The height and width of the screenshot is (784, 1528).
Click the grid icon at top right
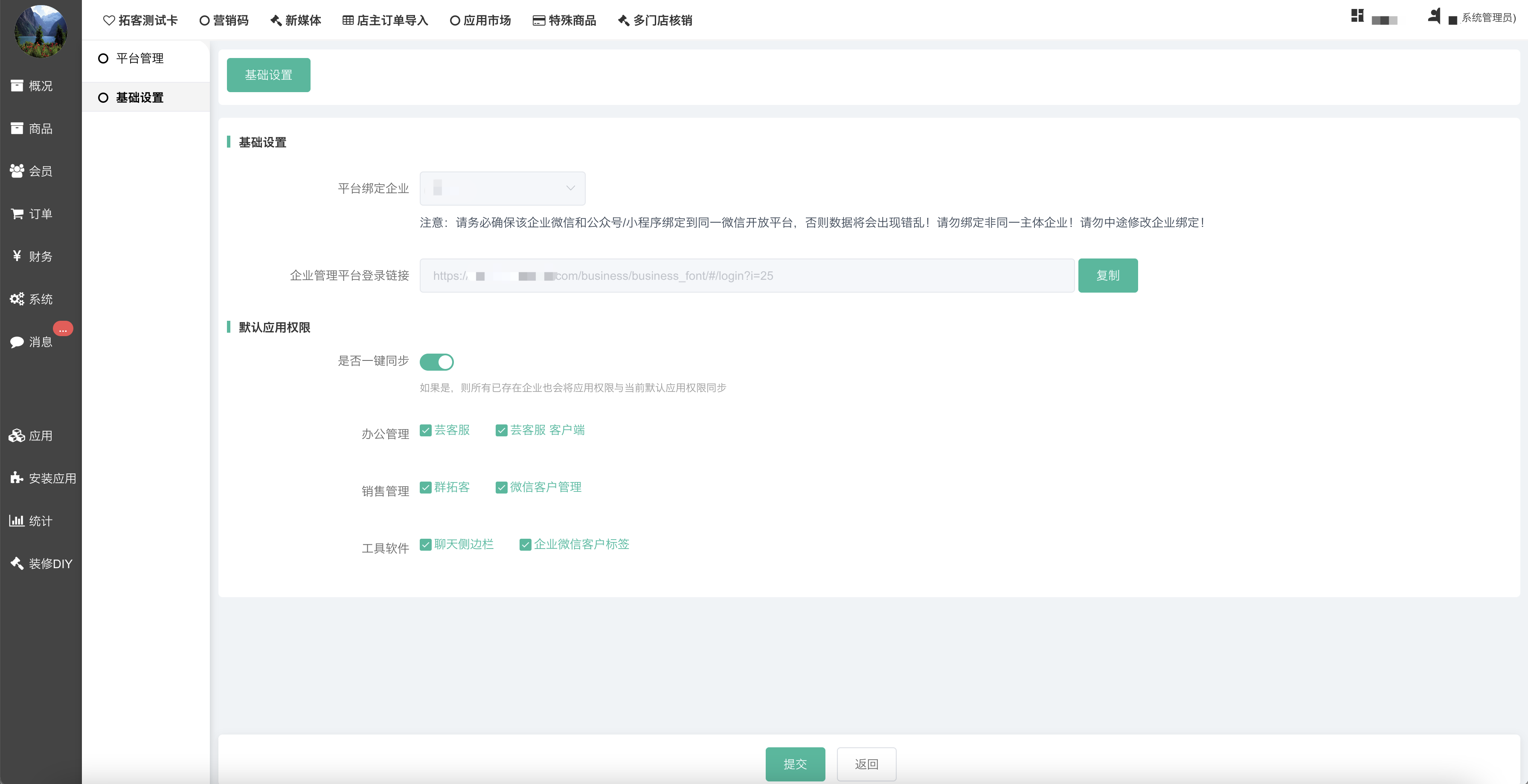coord(1357,16)
